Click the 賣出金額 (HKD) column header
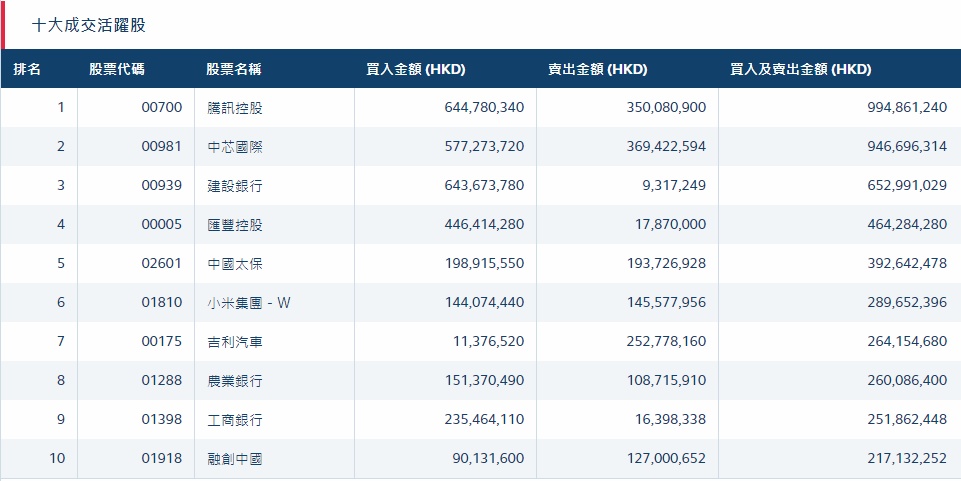Screen dimensions: 961x481 pos(597,70)
